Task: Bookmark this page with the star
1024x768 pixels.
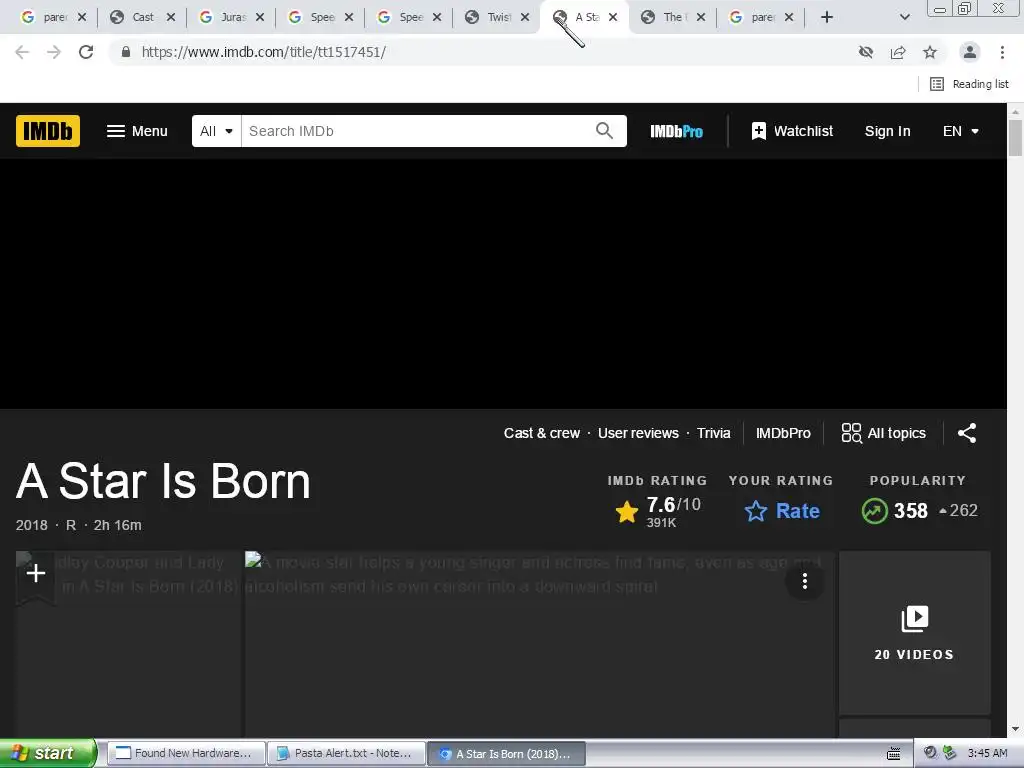Action: (x=930, y=52)
